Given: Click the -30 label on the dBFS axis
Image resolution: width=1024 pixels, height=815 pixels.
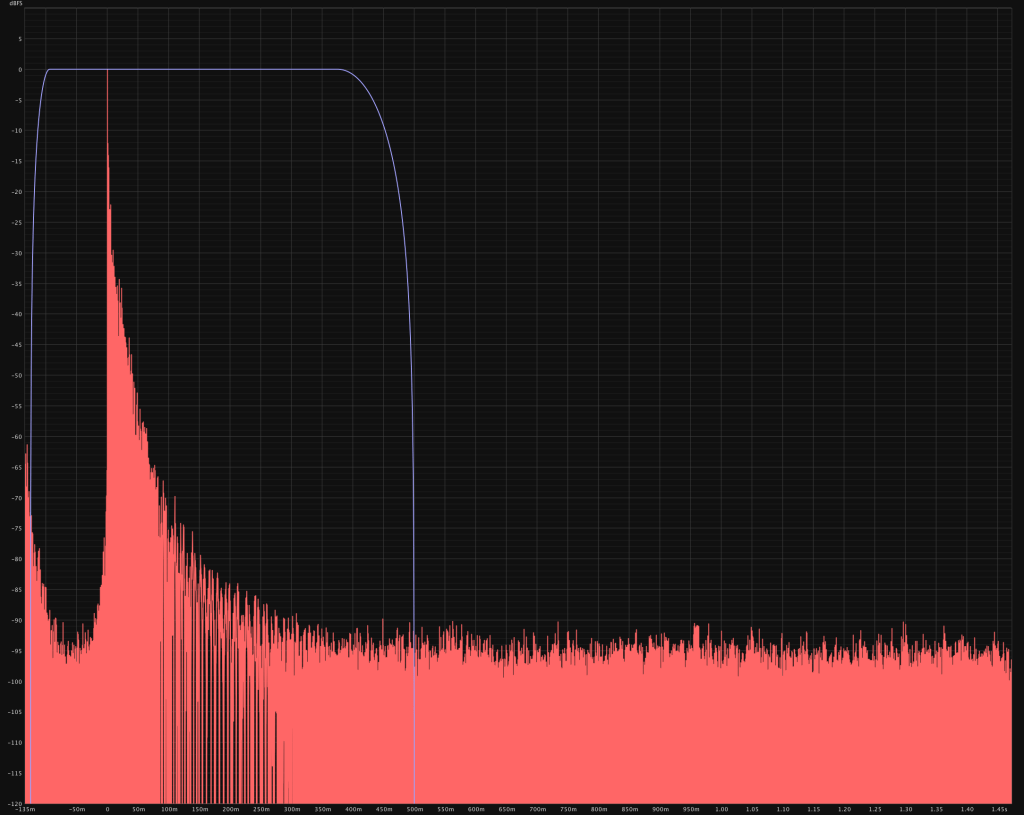Looking at the screenshot, I should tap(17, 253).
